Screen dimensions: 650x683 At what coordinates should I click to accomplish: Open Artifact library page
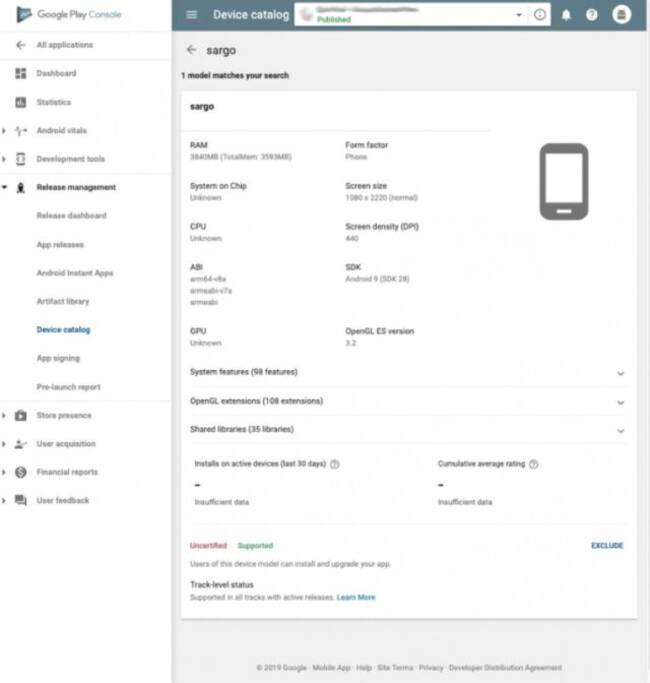(62, 301)
